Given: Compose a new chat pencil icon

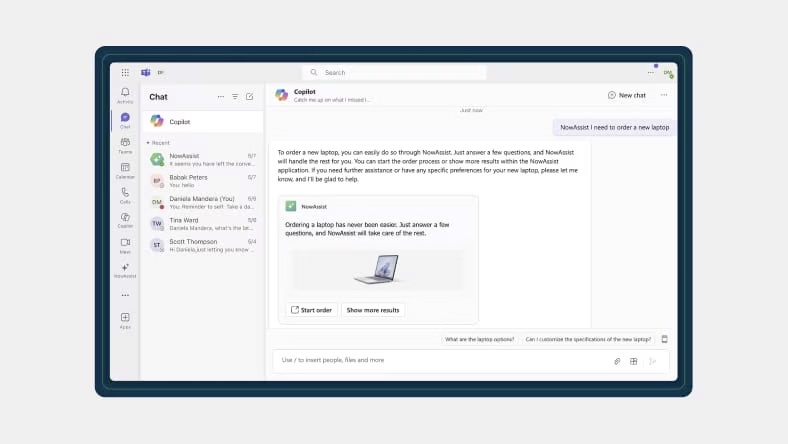Looking at the screenshot, I should point(250,97).
